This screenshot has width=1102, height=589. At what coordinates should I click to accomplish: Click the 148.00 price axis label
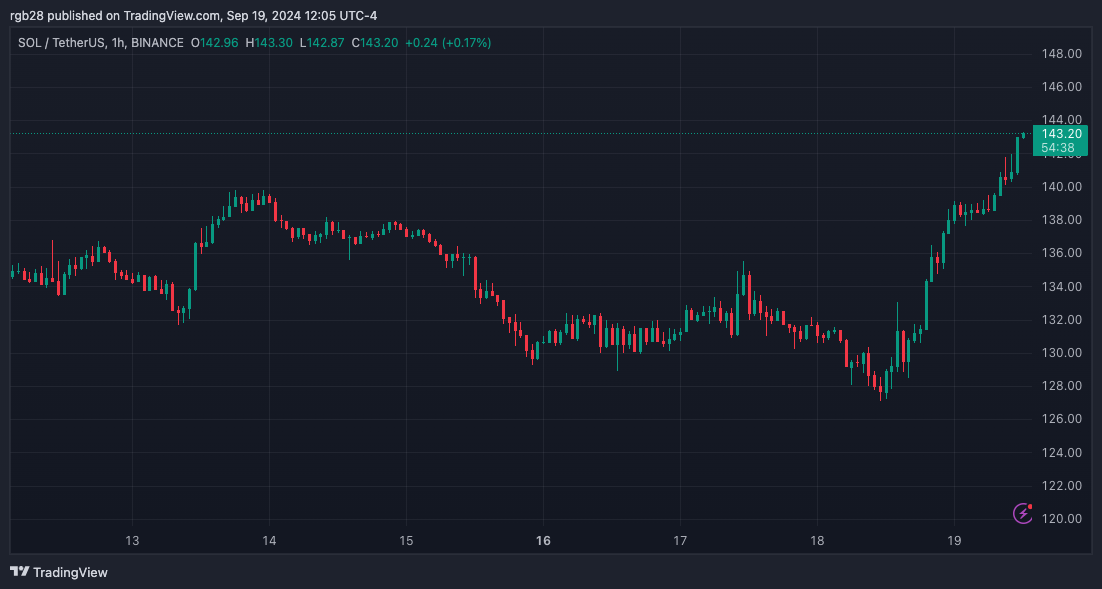tap(1061, 53)
